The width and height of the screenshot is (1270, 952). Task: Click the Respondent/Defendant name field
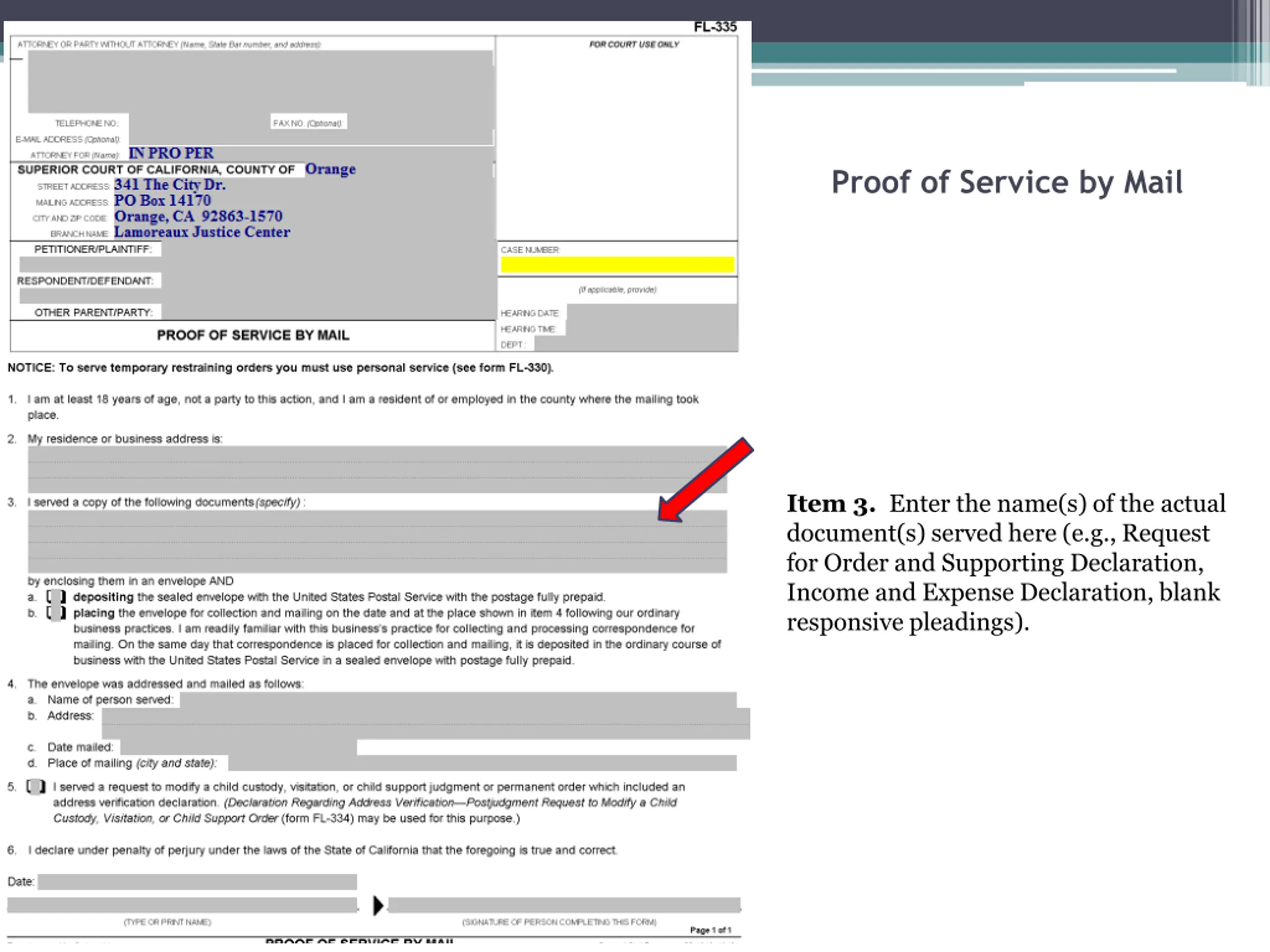[257, 296]
